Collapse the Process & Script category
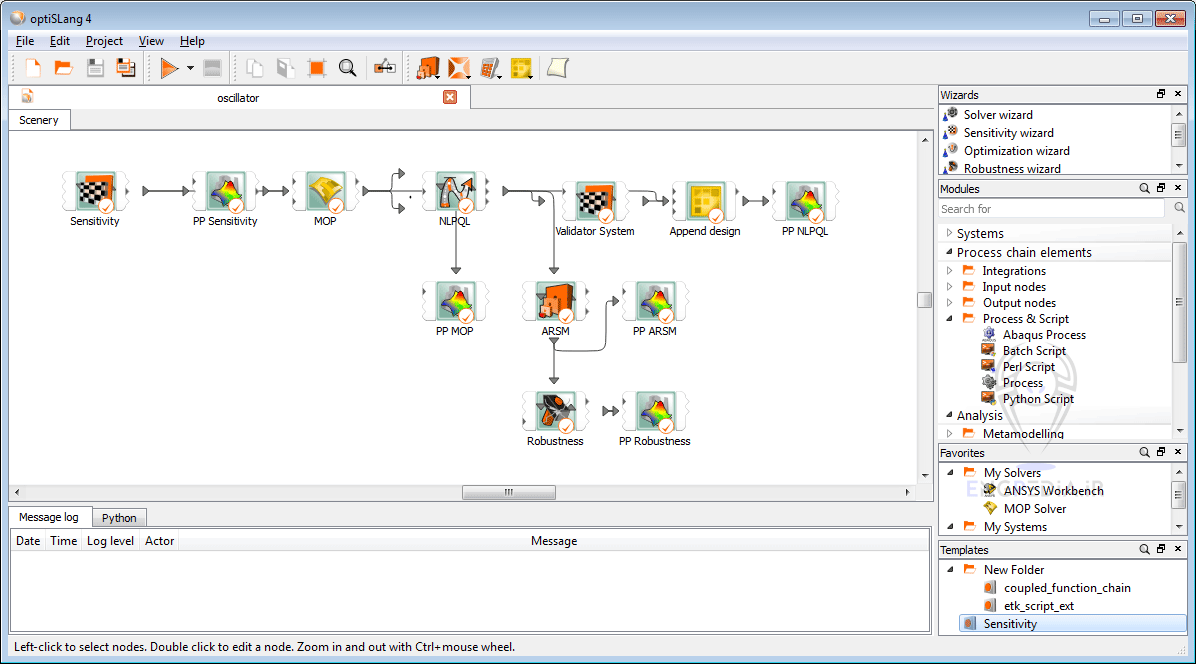 point(948,318)
